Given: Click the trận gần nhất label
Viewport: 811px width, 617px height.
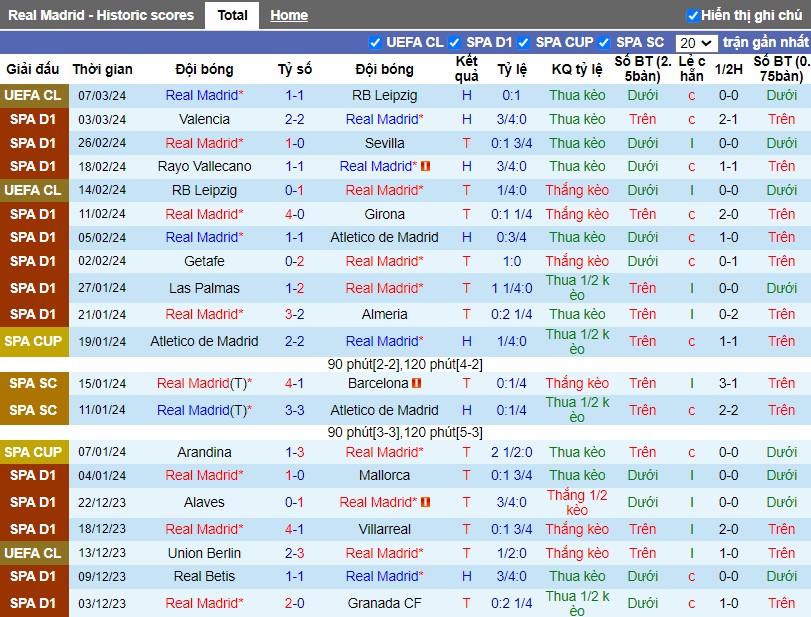Looking at the screenshot, I should 765,42.
